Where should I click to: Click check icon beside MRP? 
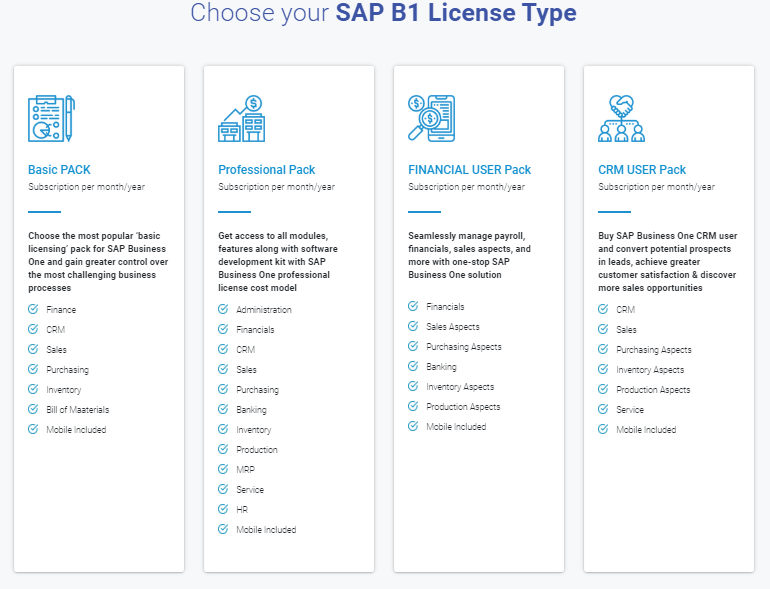tap(223, 469)
